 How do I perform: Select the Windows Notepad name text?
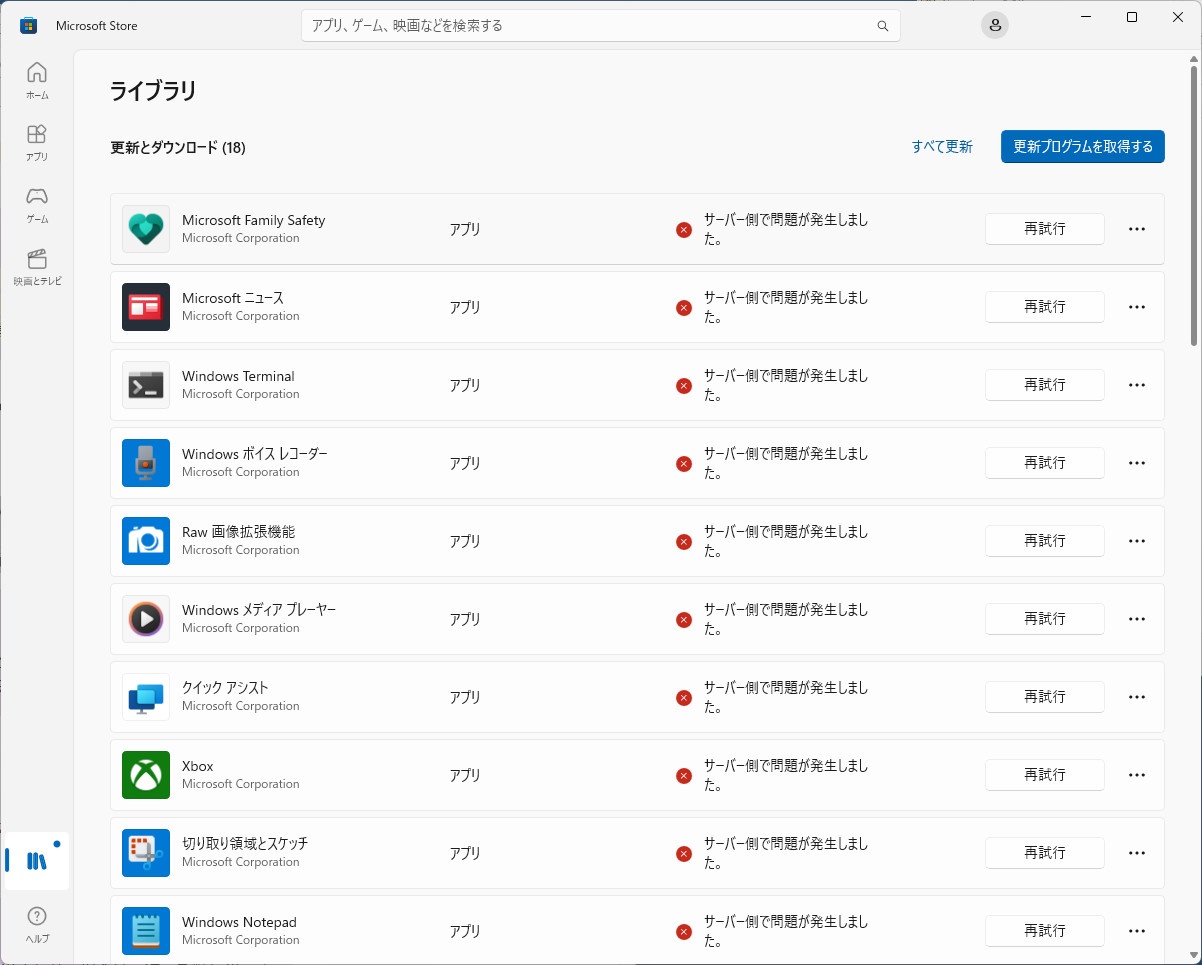pos(239,922)
